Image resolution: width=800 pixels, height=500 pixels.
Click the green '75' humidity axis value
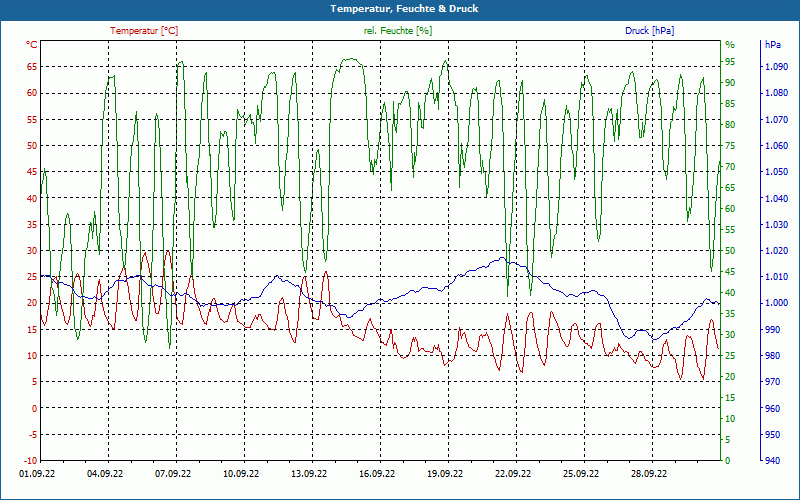731,146
